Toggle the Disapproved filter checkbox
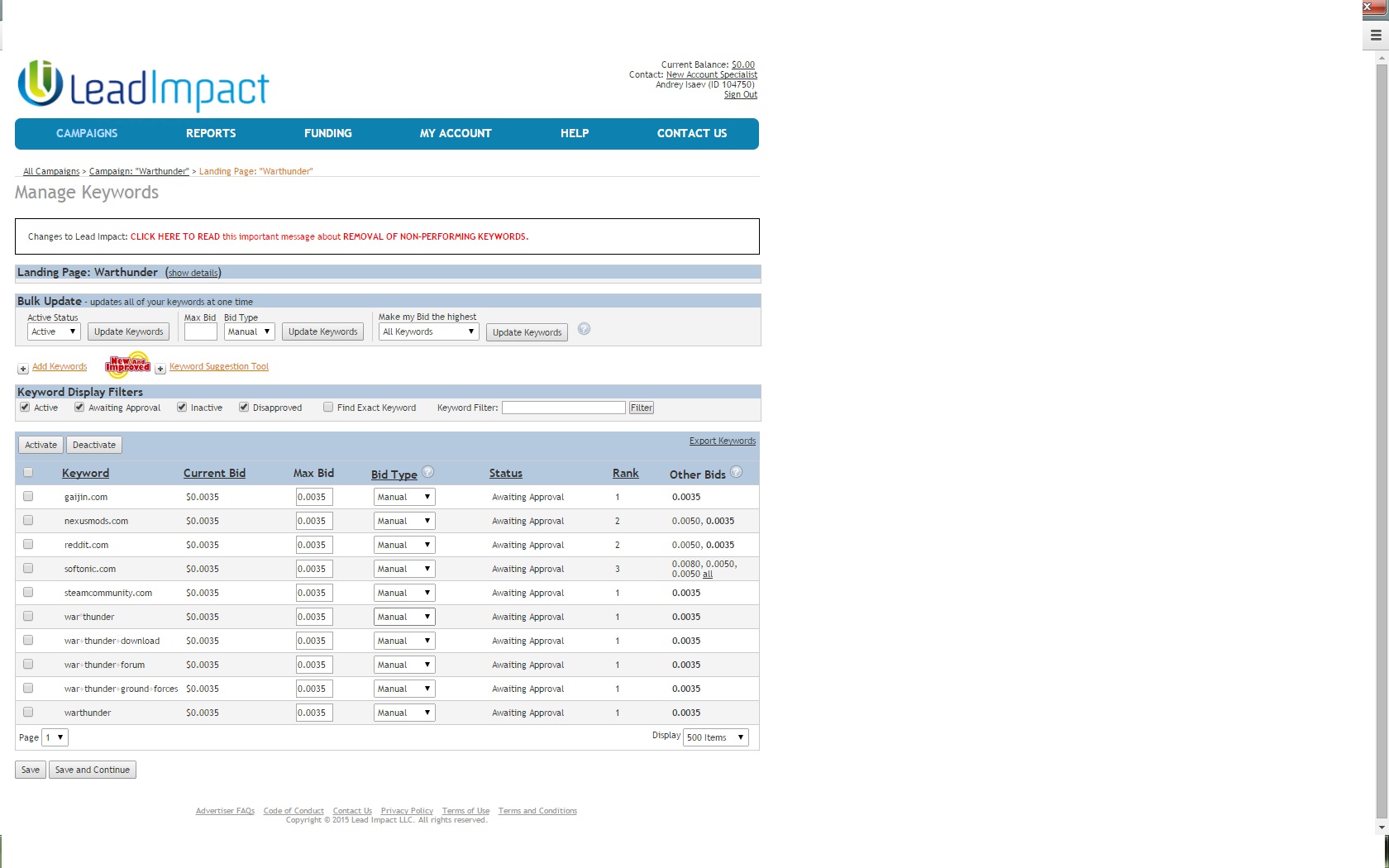This screenshot has height=868, width=1389. (x=244, y=407)
